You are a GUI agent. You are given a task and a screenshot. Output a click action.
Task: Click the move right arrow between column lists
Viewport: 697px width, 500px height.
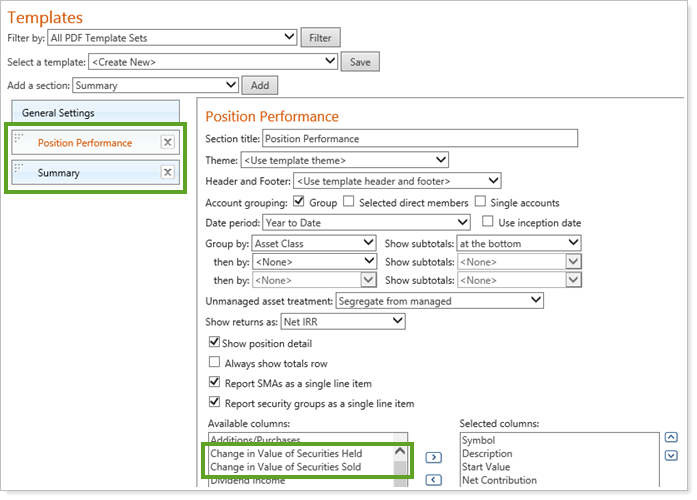(x=434, y=458)
